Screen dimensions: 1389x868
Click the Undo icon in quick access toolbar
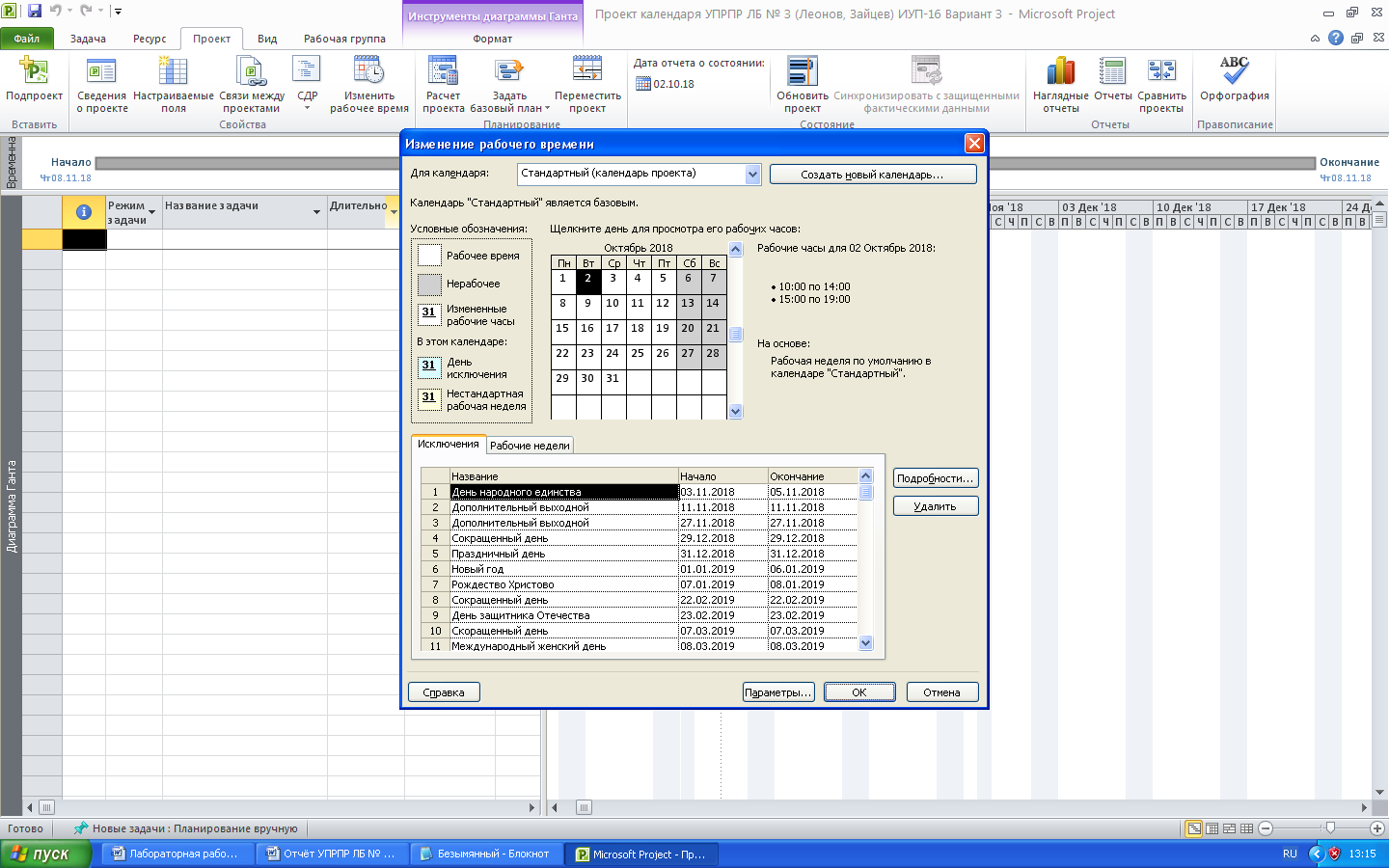(56, 12)
